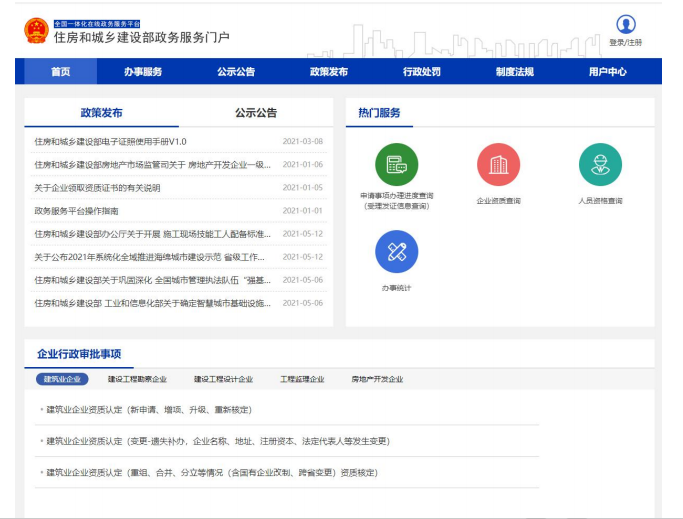This screenshot has height=519, width=683.
Task: Click the national emblem logo
Action: click(x=36, y=30)
